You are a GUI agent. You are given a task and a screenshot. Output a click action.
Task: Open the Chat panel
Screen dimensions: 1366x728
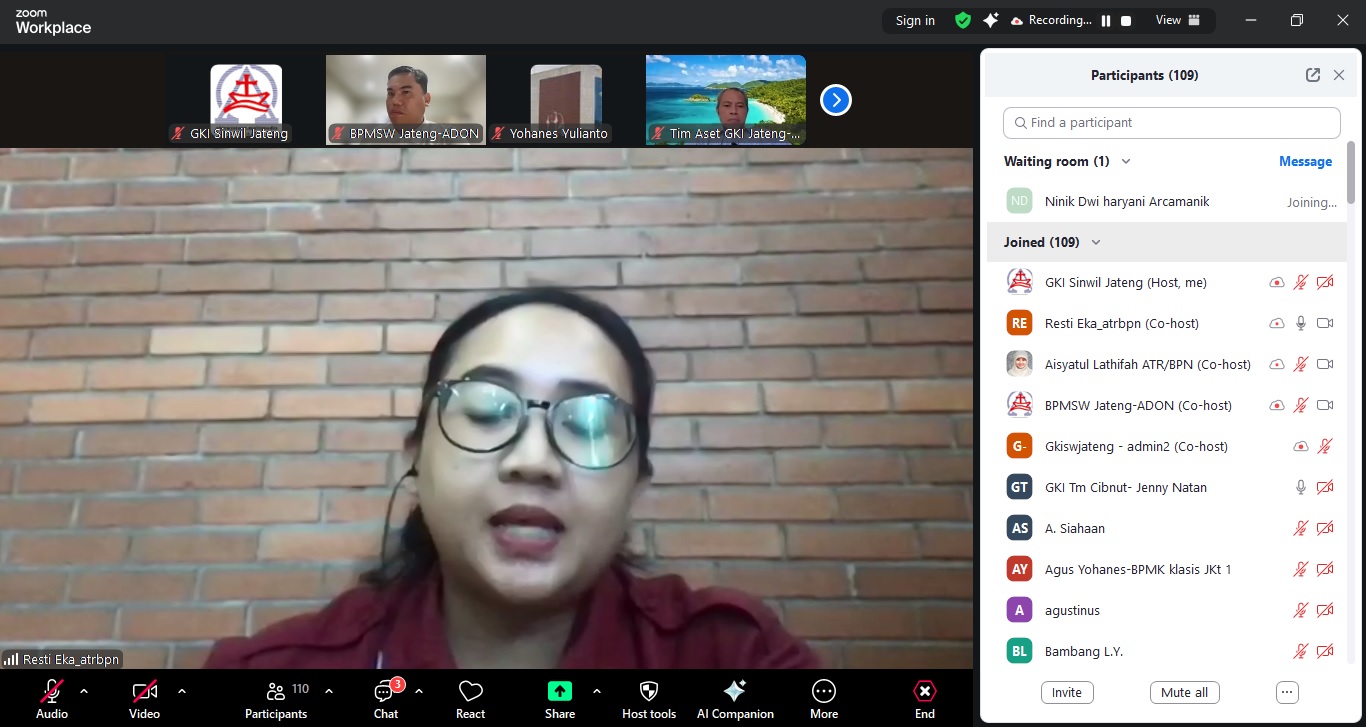click(385, 692)
